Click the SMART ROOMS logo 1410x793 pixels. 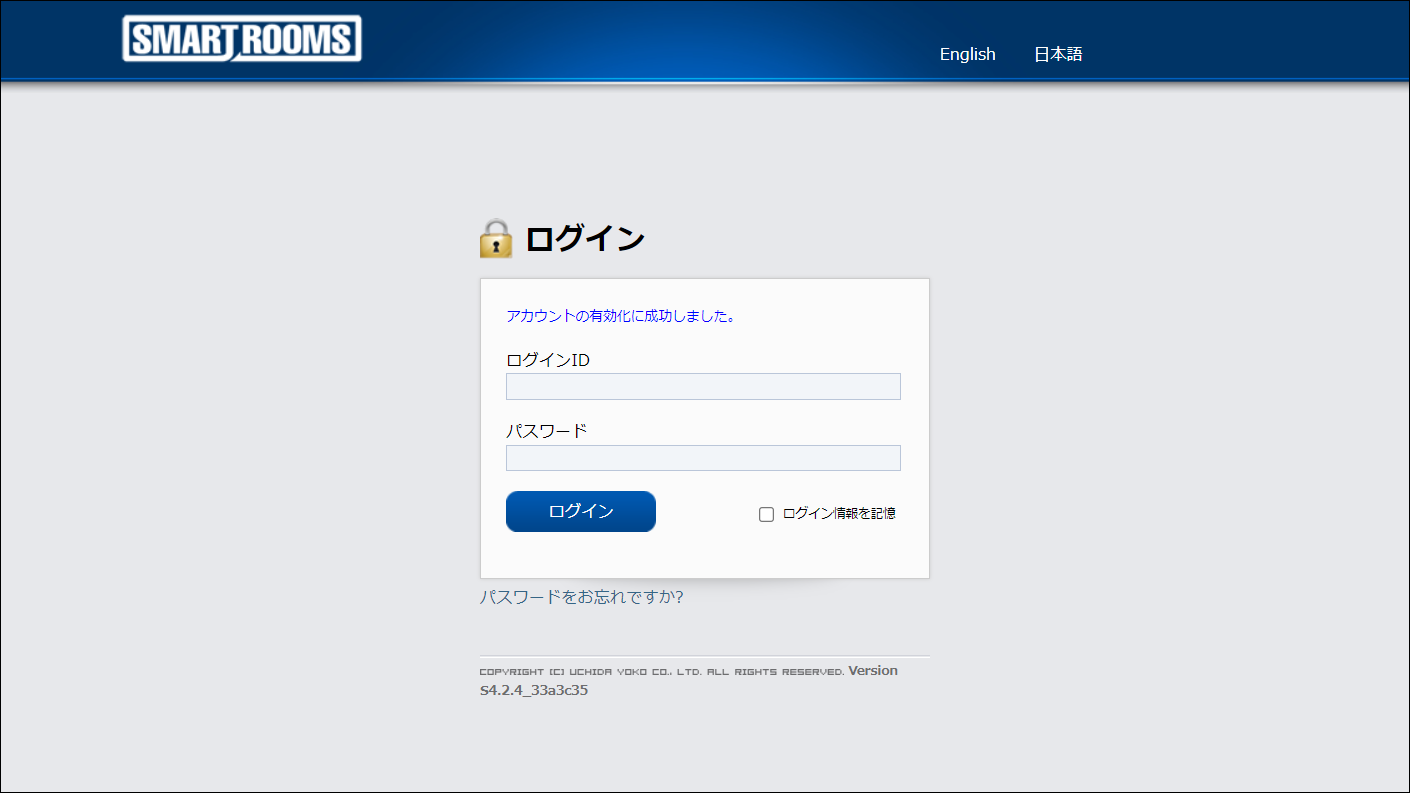[x=241, y=39]
